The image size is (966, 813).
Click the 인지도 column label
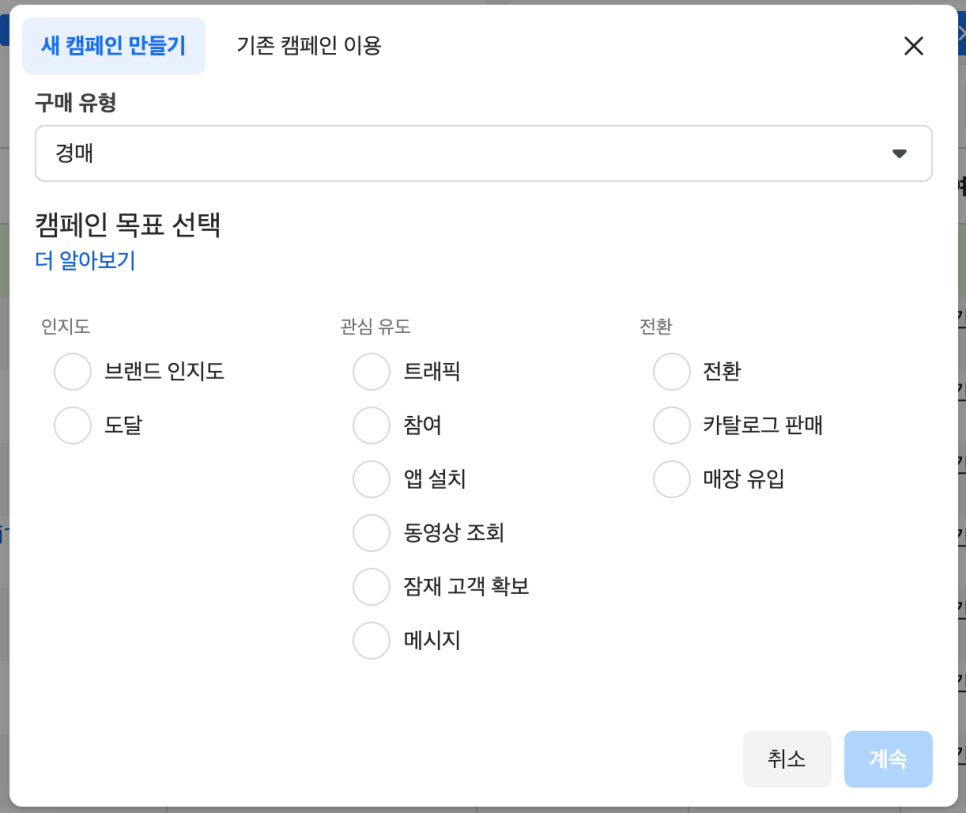click(x=65, y=326)
